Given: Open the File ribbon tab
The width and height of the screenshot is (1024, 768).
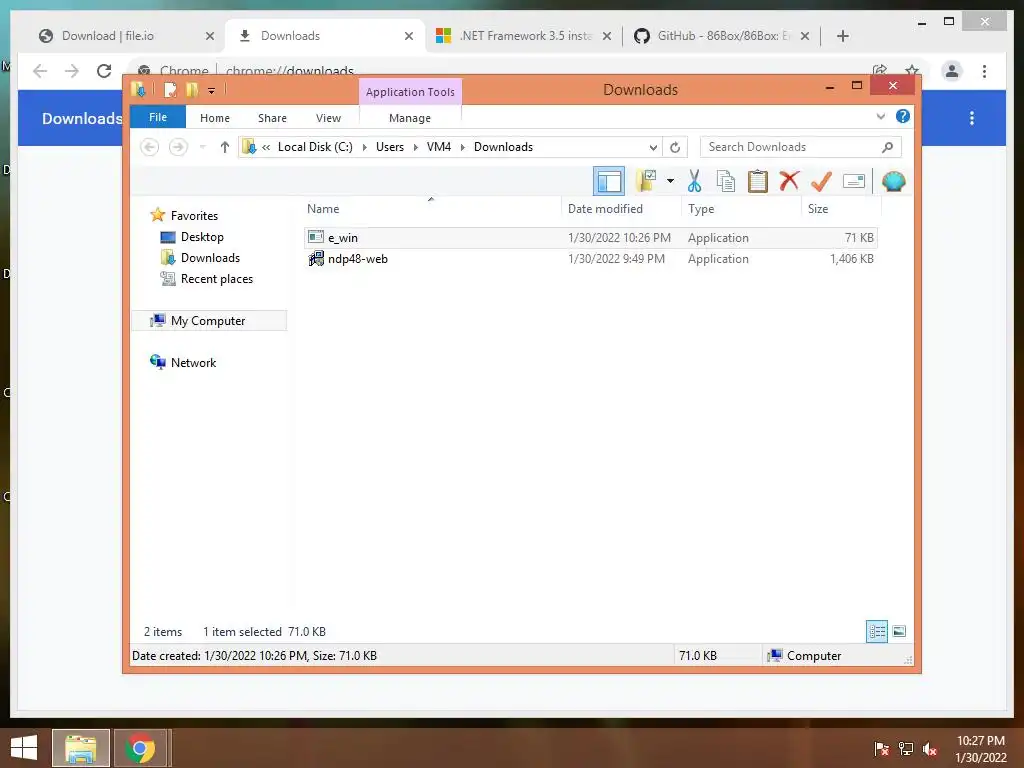Looking at the screenshot, I should (158, 118).
